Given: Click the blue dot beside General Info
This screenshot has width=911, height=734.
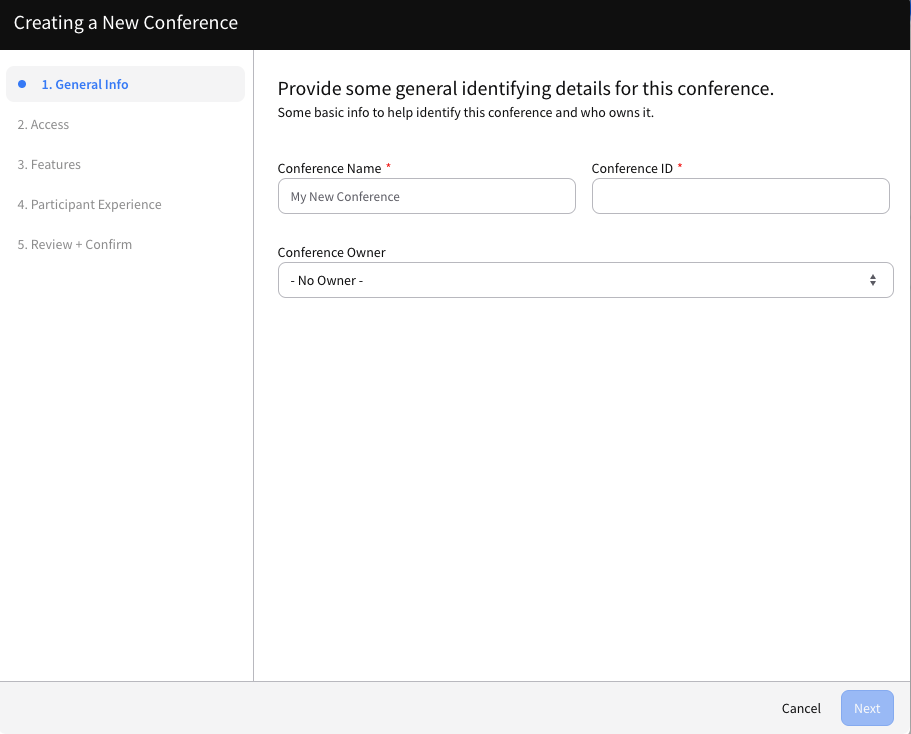Looking at the screenshot, I should tap(22, 84).
